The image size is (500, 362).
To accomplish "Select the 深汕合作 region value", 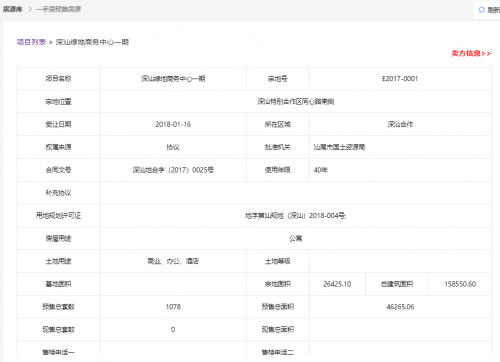I will pyautogui.click(x=400, y=124).
